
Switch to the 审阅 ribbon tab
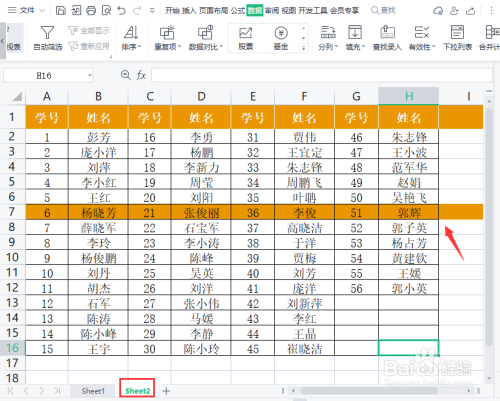272,11
